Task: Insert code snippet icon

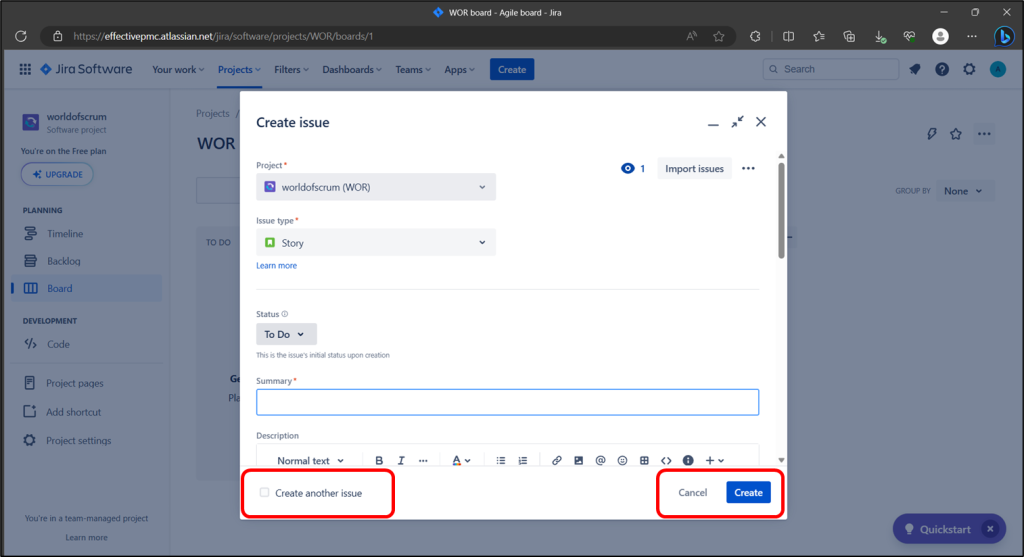Action: tap(666, 460)
